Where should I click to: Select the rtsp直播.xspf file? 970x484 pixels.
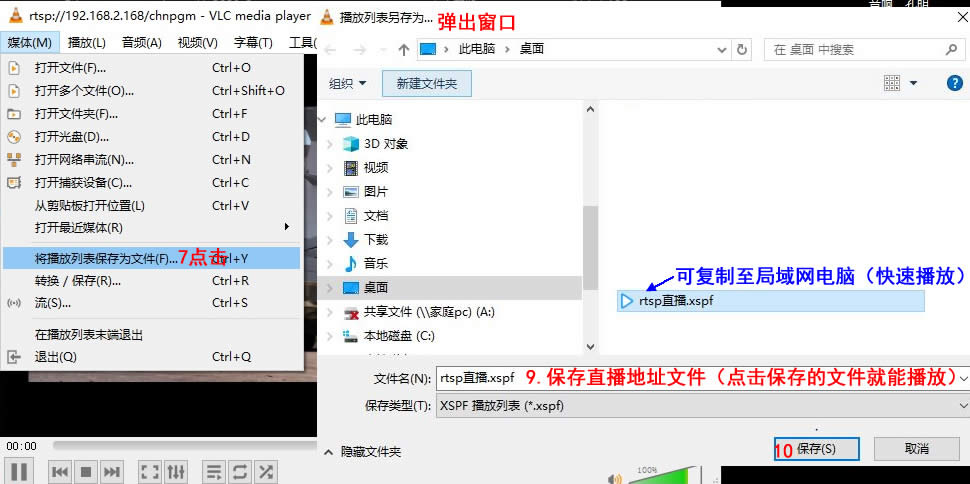click(771, 301)
